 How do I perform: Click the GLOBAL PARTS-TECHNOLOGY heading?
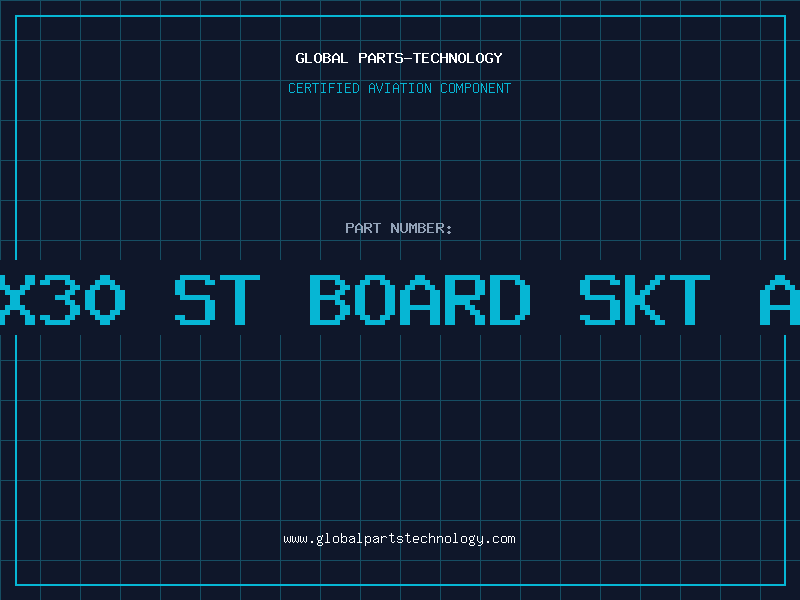click(x=399, y=58)
